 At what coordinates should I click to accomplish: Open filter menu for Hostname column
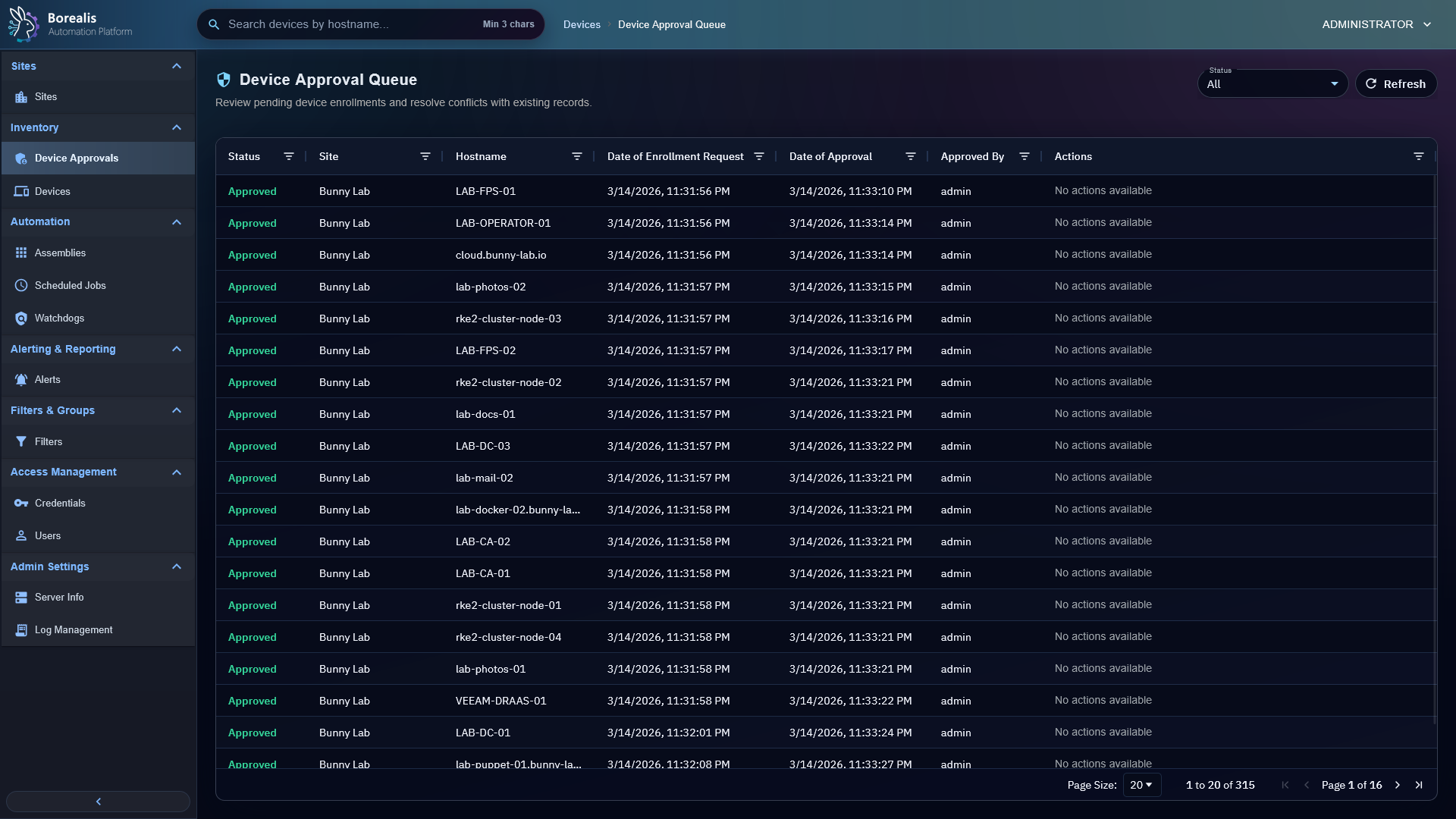point(577,157)
